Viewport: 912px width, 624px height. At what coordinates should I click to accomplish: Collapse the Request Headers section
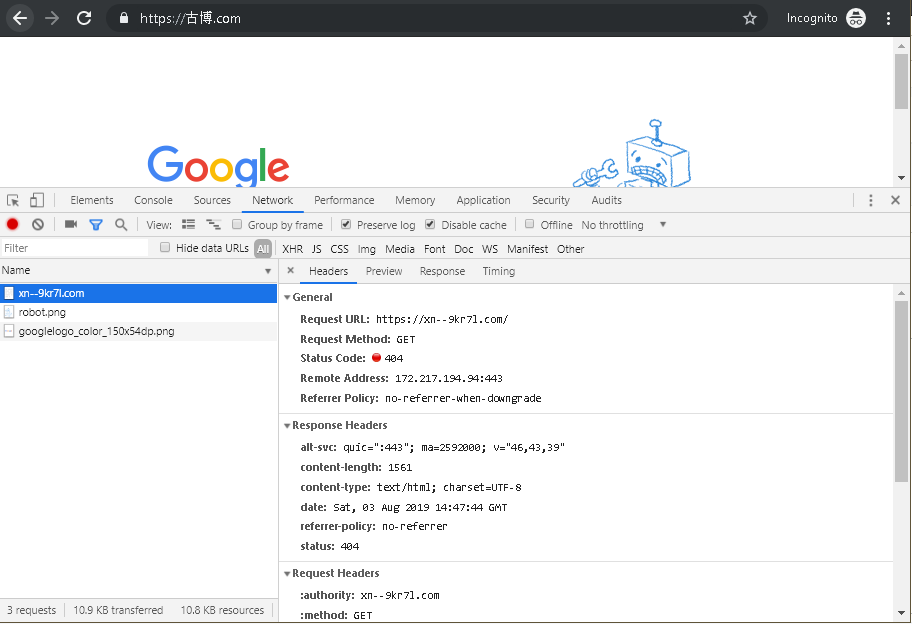287,573
